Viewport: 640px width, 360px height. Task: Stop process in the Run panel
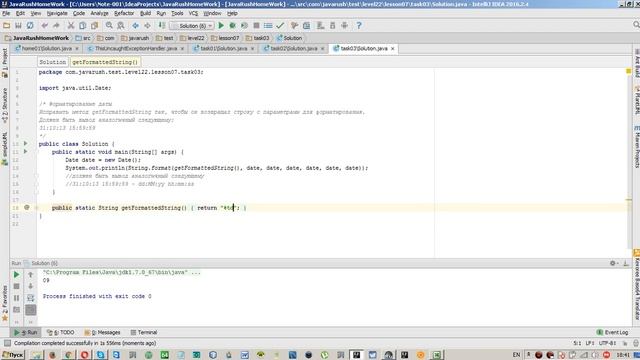(x=16, y=287)
